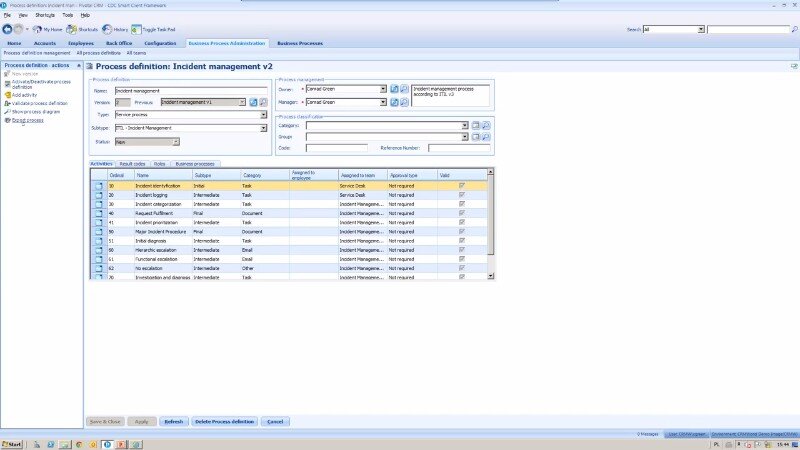Click the Refresh button
Viewport: 800px width, 450px height.
tap(173, 422)
